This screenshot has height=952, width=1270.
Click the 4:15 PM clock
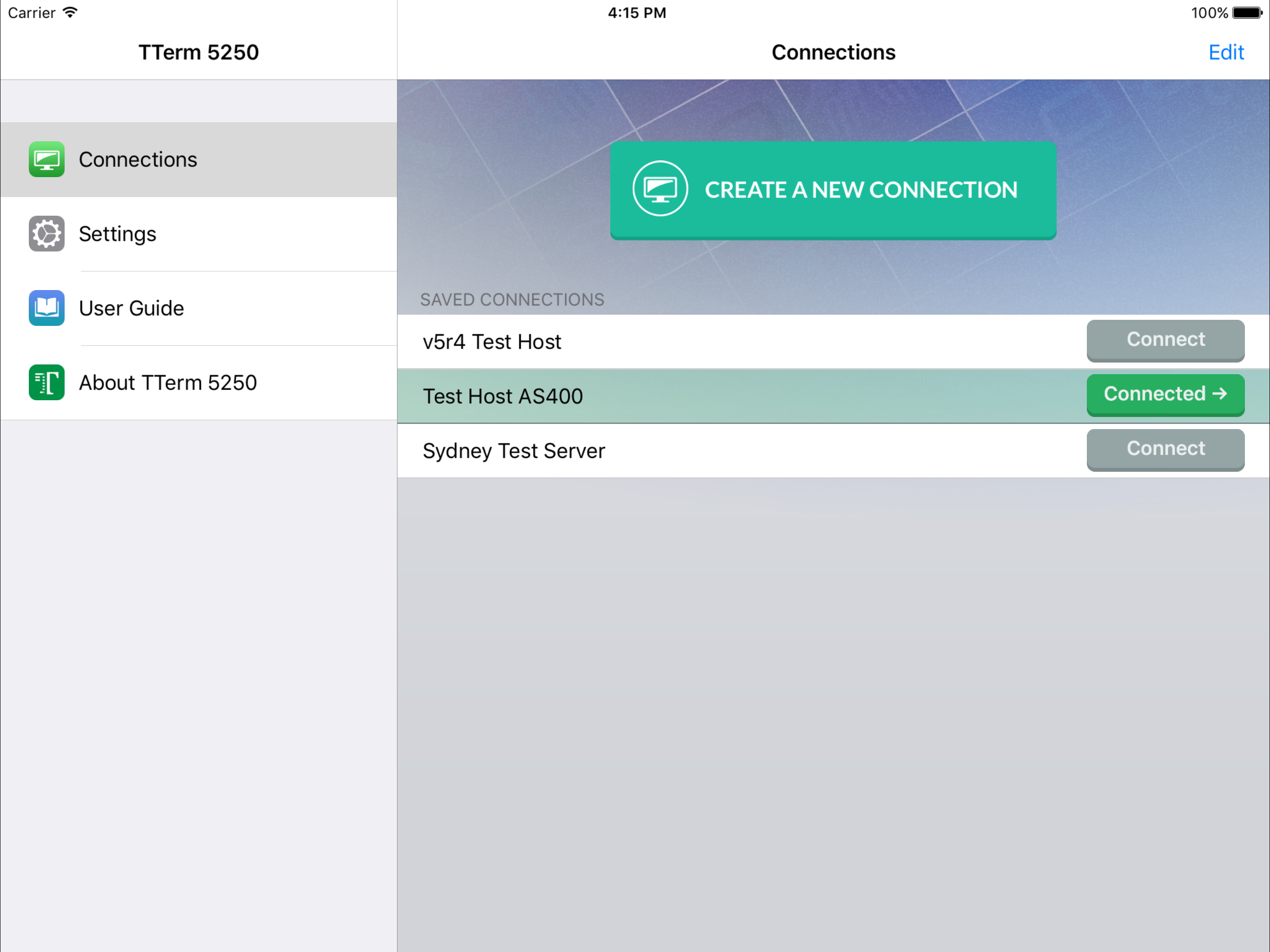coord(637,13)
